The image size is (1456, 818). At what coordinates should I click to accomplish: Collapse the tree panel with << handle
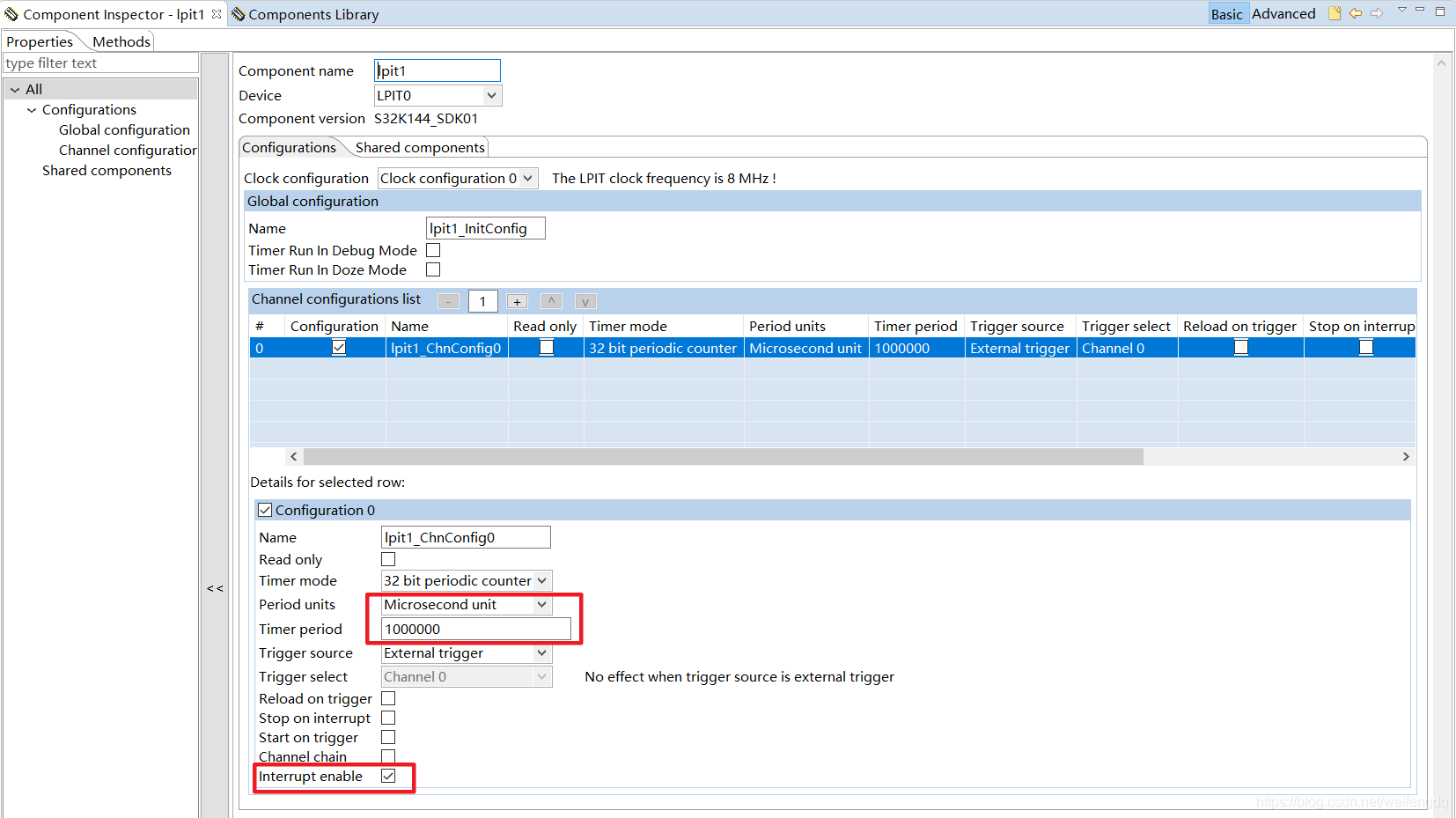pyautogui.click(x=215, y=588)
